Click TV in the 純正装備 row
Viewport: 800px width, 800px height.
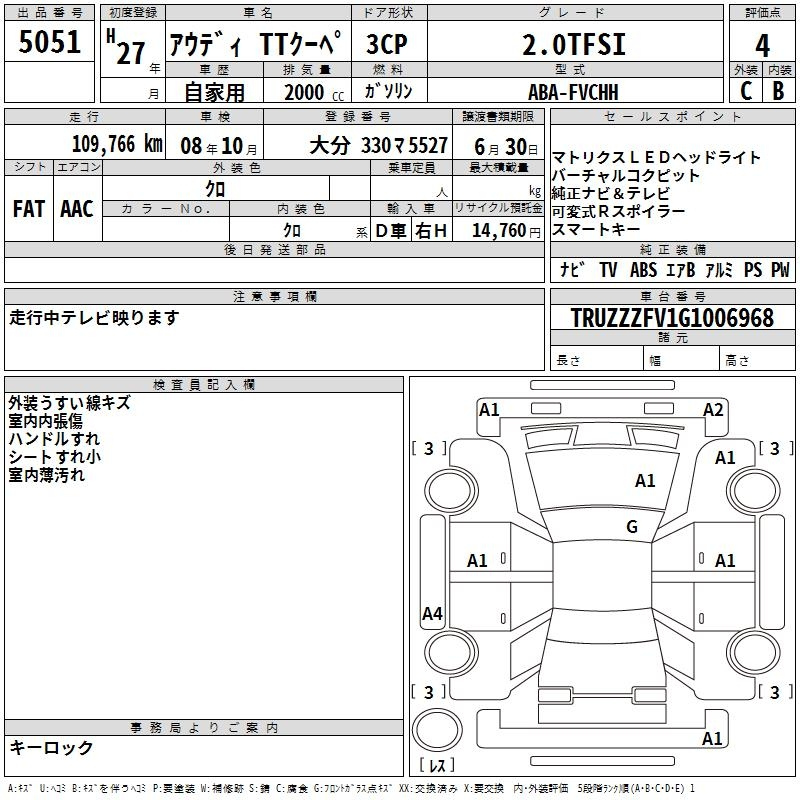608,269
